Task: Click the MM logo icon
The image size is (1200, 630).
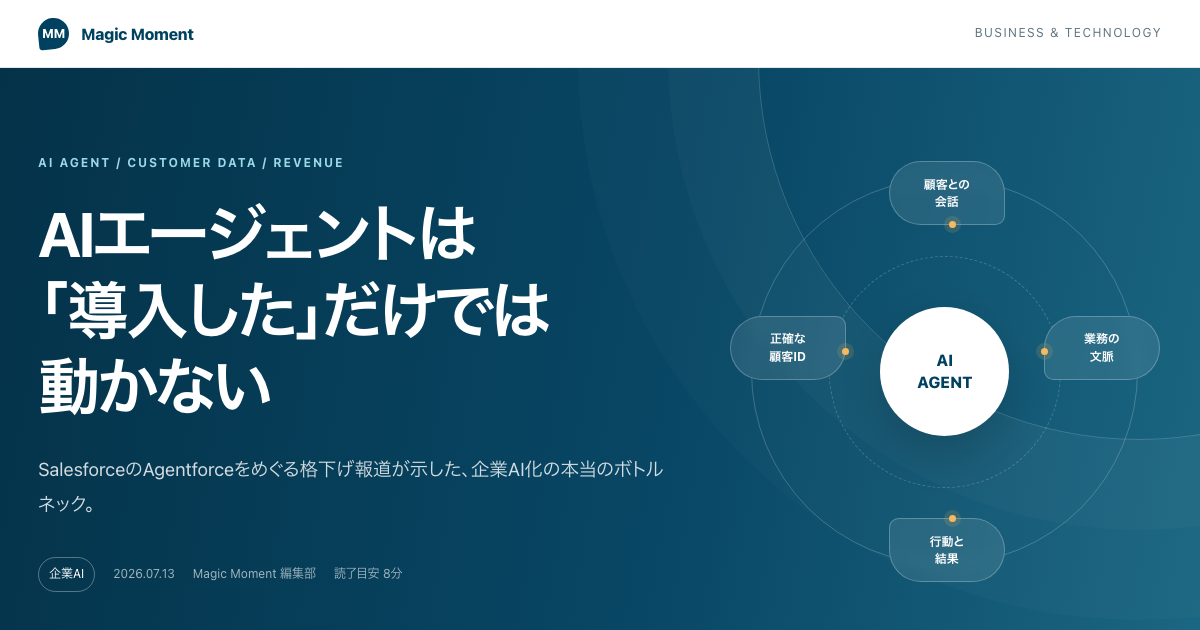Action: coord(54,34)
